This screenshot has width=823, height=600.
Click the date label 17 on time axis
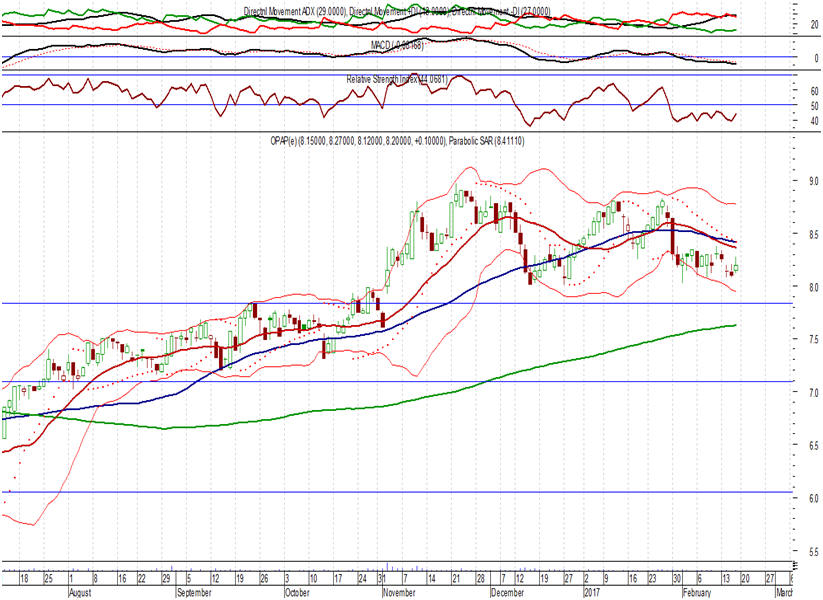339,578
